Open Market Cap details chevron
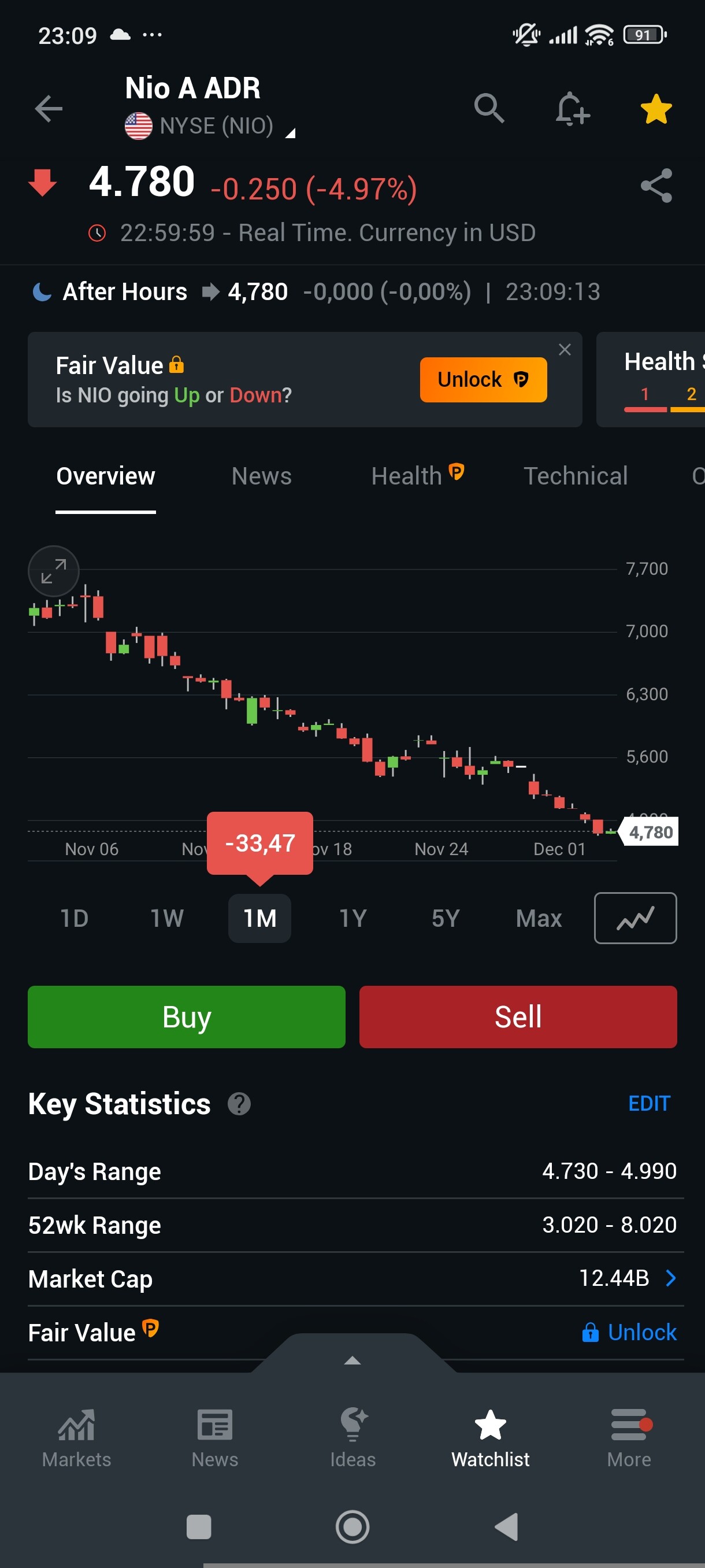This screenshot has width=705, height=1568. (x=670, y=1278)
